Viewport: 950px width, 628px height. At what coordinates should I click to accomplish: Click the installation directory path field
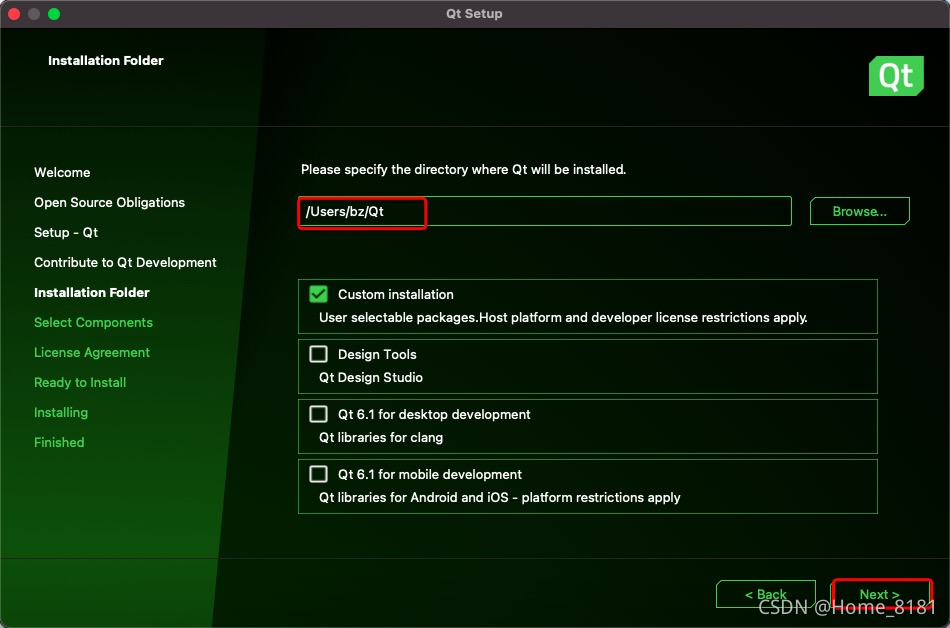(x=545, y=211)
